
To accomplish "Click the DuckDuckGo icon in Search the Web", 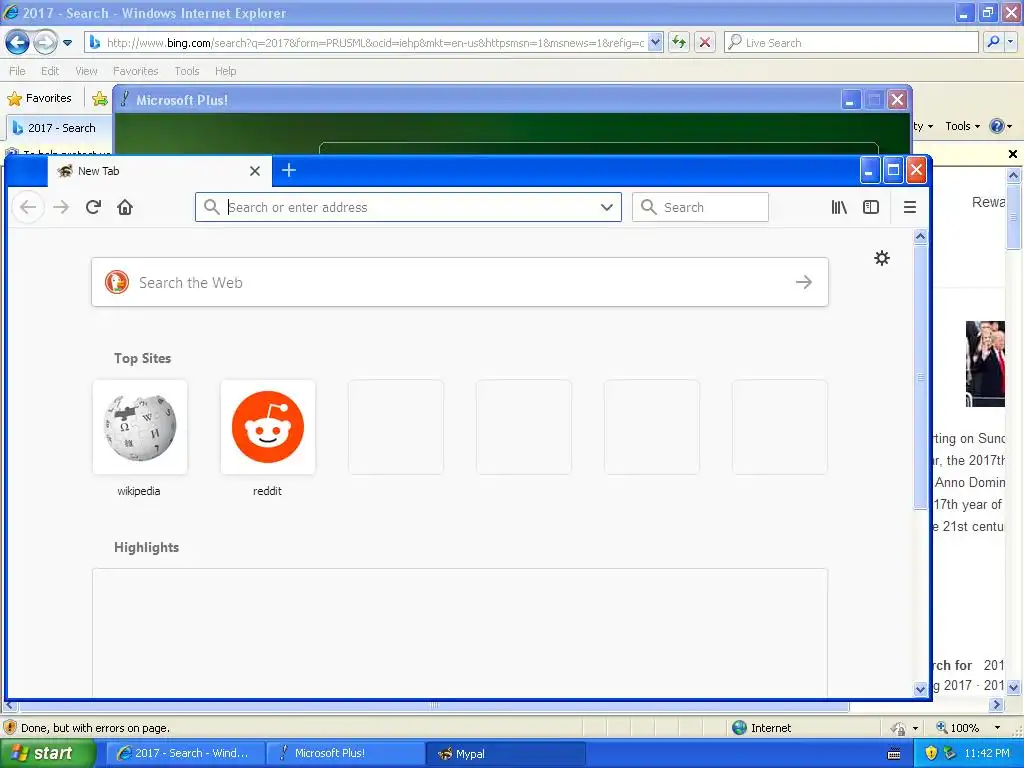I will pos(117,282).
